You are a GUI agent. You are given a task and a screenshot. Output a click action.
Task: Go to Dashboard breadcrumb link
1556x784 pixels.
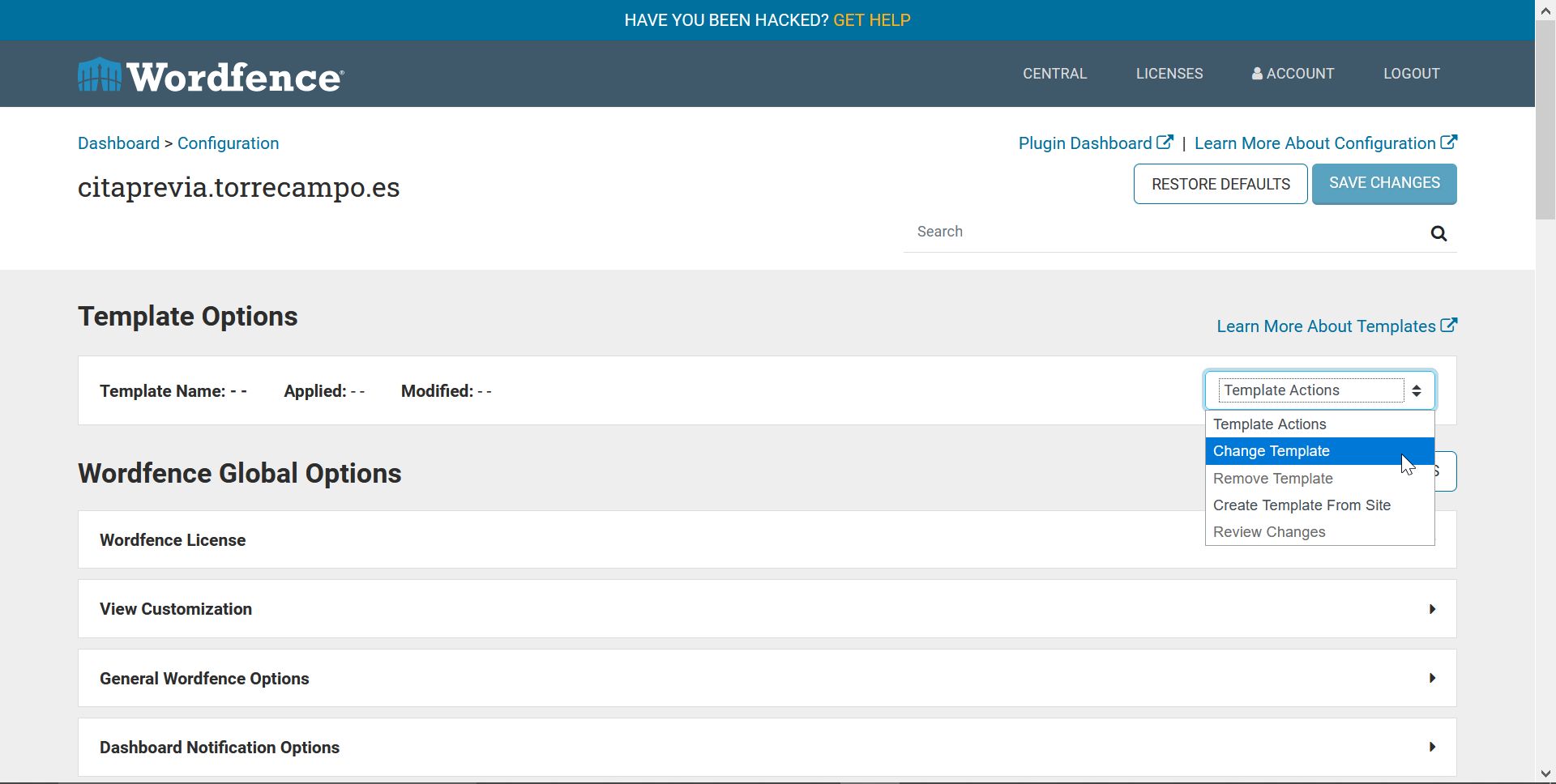pos(118,143)
